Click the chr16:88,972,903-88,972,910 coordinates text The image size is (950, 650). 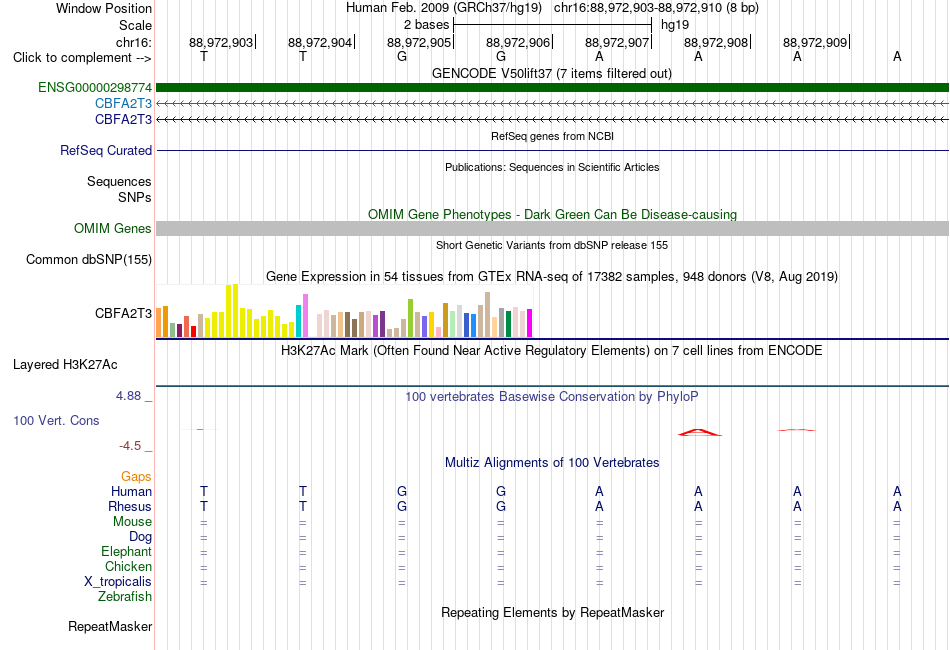point(656,8)
